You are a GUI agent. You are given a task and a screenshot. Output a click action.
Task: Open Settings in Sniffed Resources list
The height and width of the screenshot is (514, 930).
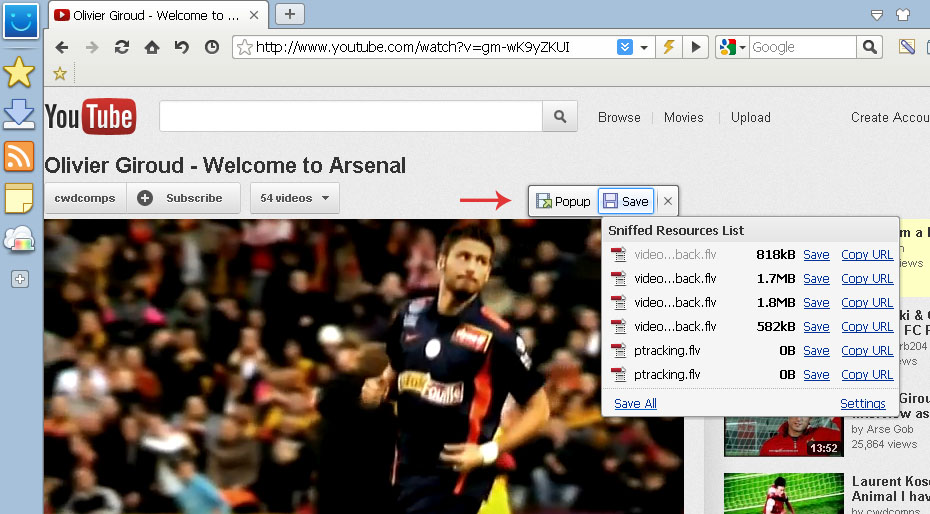click(x=862, y=404)
